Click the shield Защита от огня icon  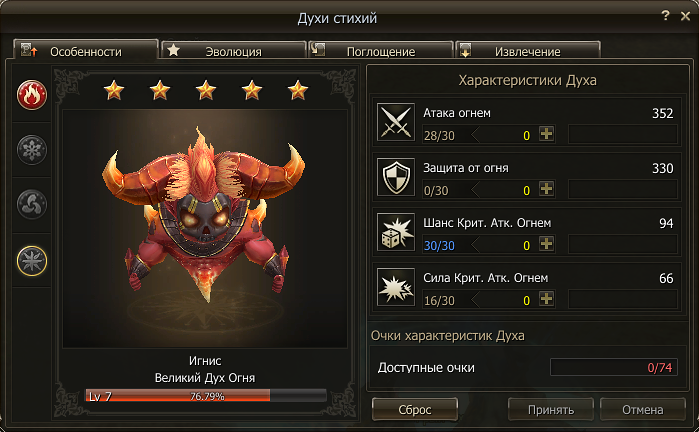pos(395,177)
